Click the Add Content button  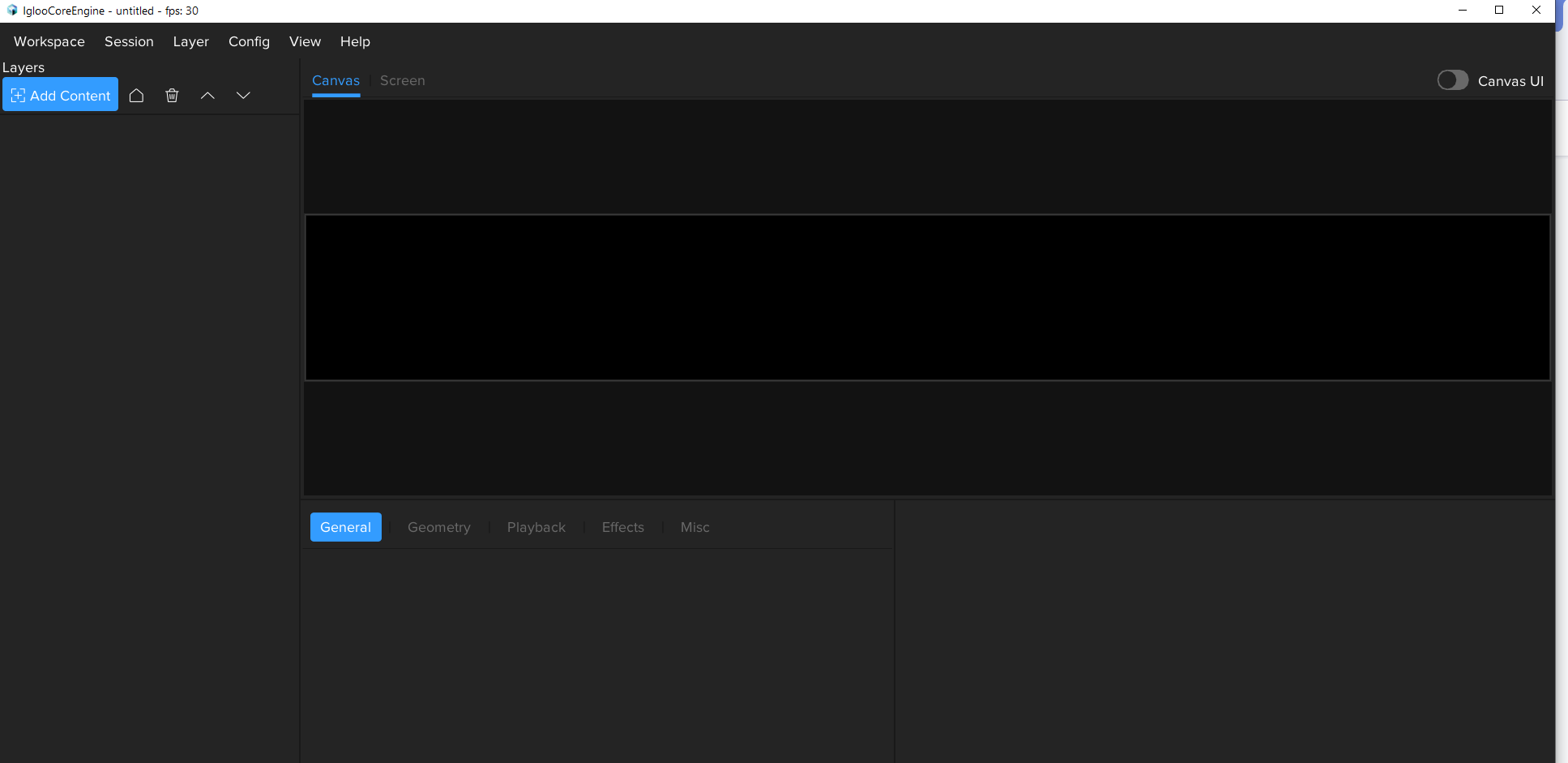(x=61, y=95)
